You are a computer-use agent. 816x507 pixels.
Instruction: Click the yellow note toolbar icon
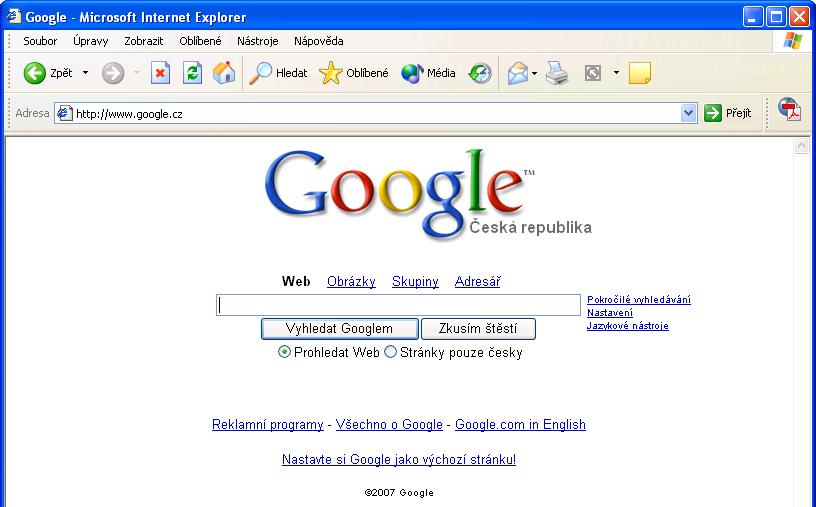pyautogui.click(x=640, y=73)
